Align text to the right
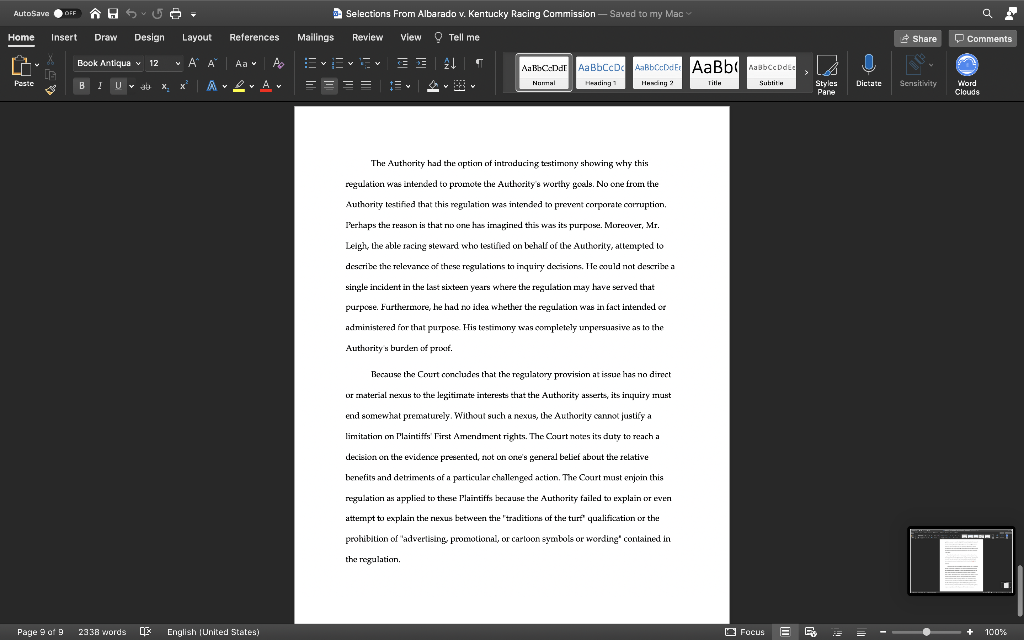This screenshot has height=640, width=1024. (x=348, y=86)
